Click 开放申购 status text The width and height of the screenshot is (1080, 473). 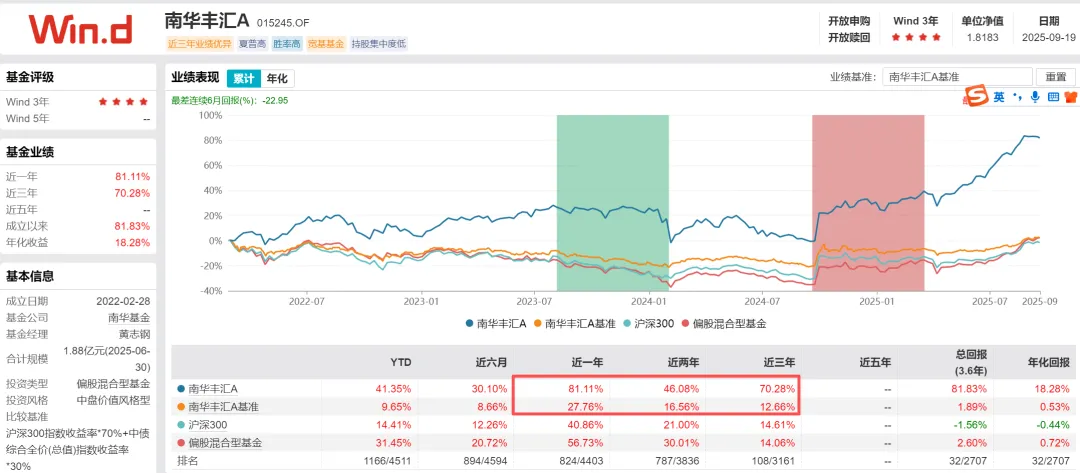click(x=849, y=21)
